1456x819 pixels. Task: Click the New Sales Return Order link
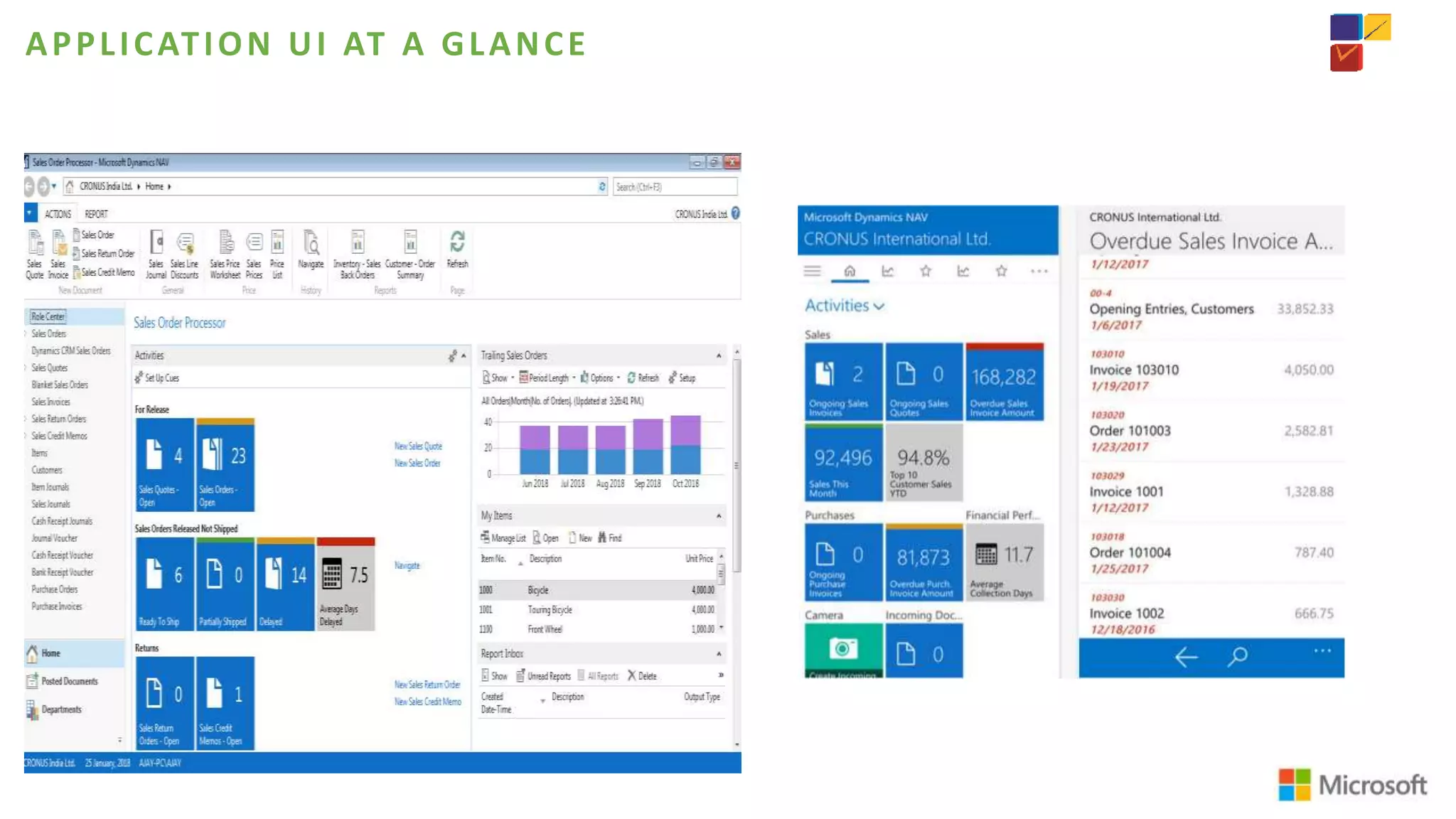pos(427,685)
